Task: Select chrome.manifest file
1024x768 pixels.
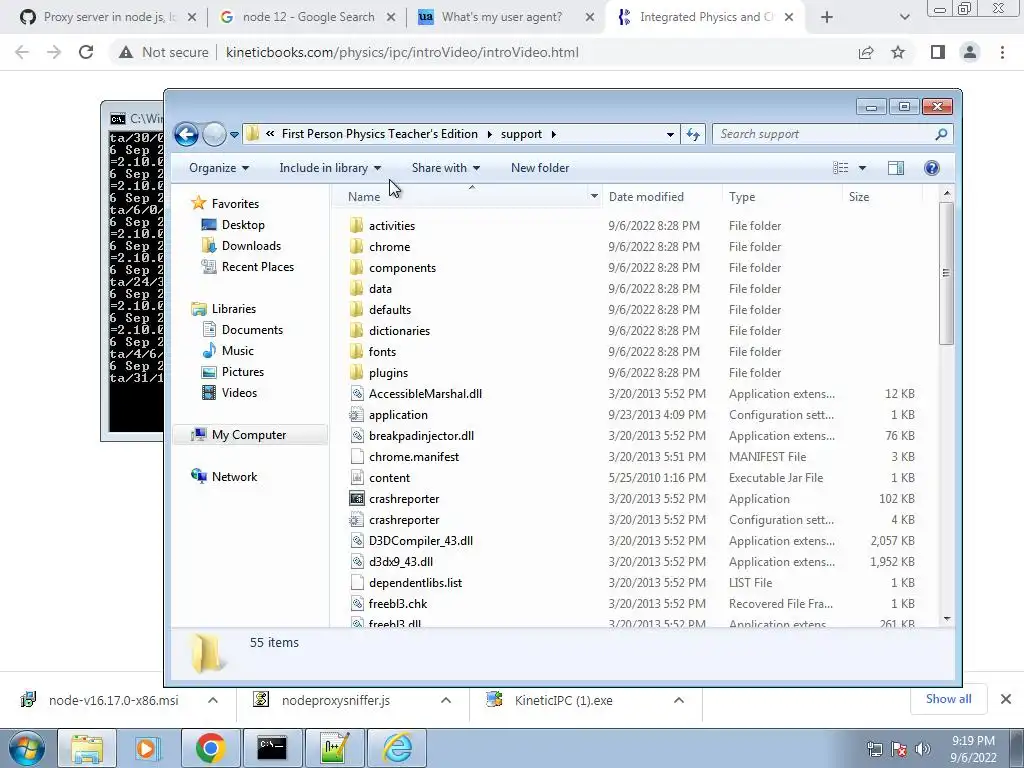Action: (x=413, y=457)
